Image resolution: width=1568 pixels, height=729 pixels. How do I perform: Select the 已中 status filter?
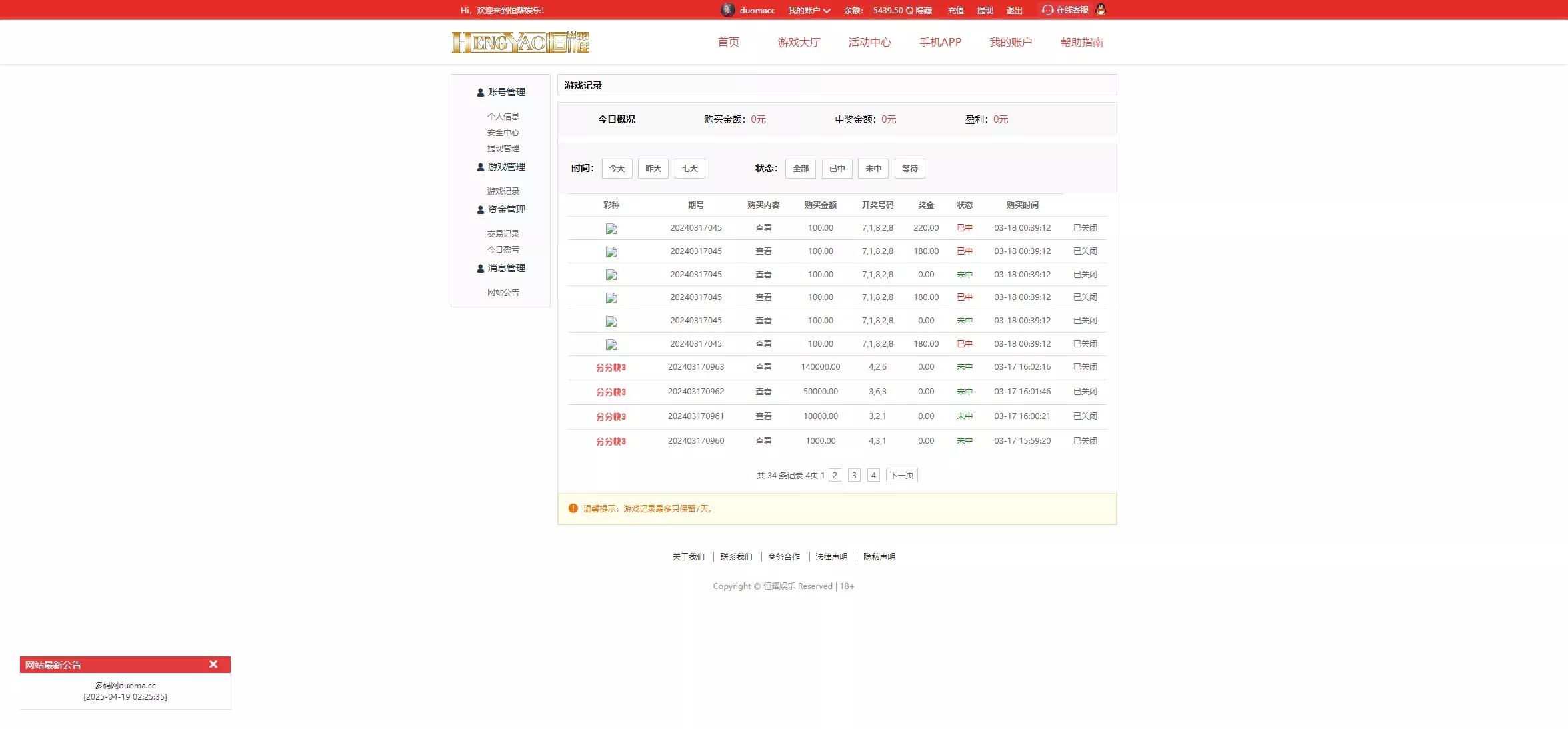pos(837,169)
